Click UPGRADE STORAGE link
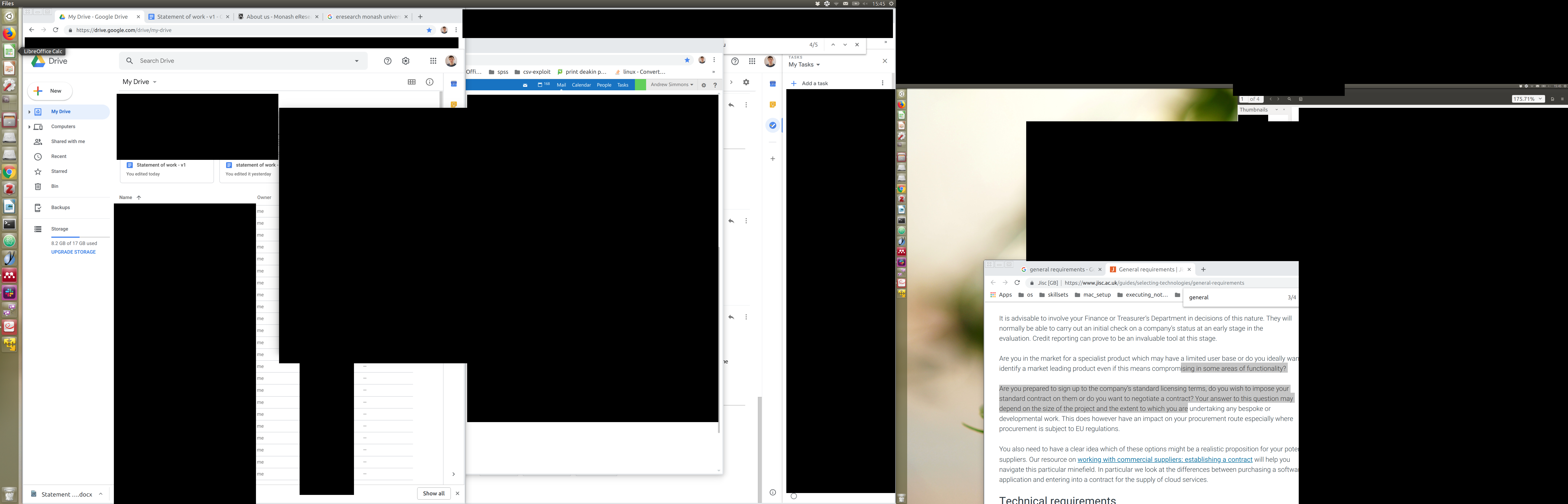 click(73, 252)
